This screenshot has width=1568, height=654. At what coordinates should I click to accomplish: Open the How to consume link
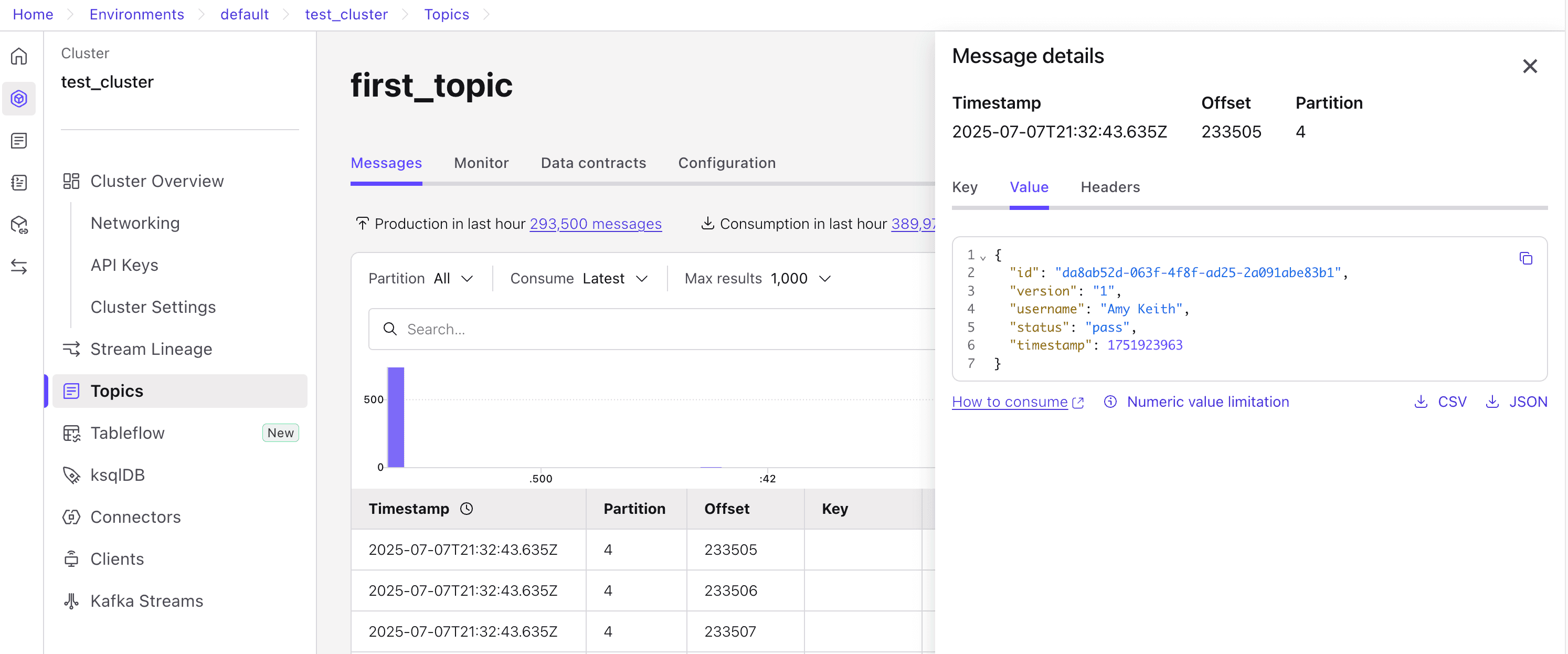(x=1018, y=402)
